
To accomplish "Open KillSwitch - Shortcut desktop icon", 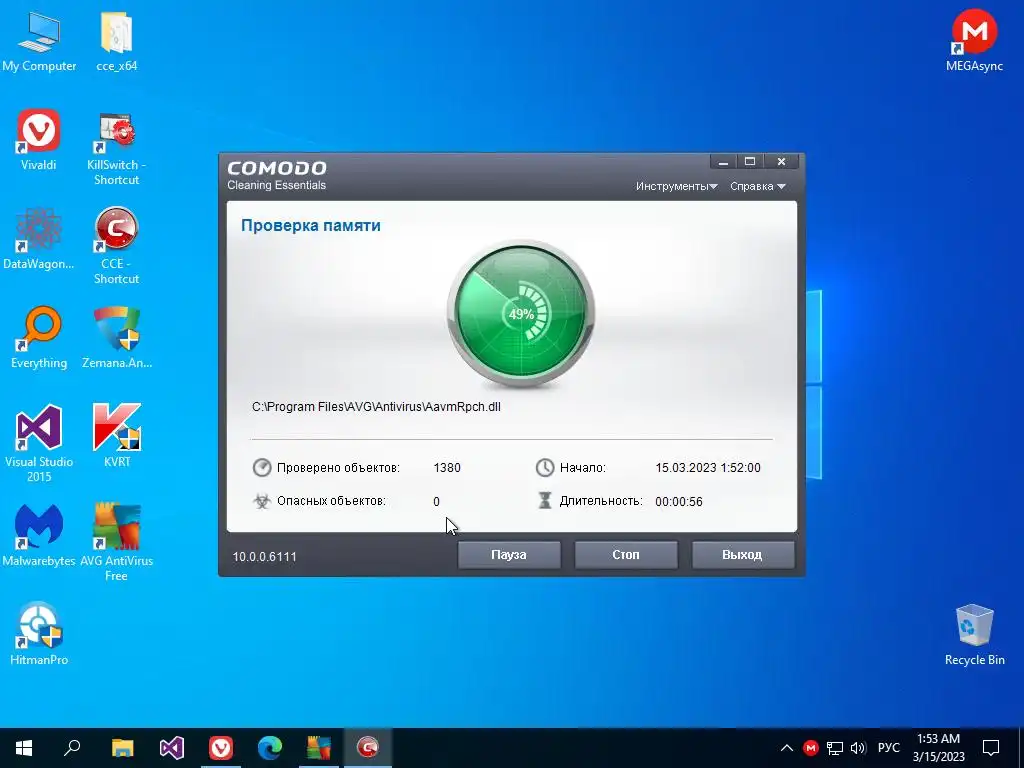I will coord(116,148).
